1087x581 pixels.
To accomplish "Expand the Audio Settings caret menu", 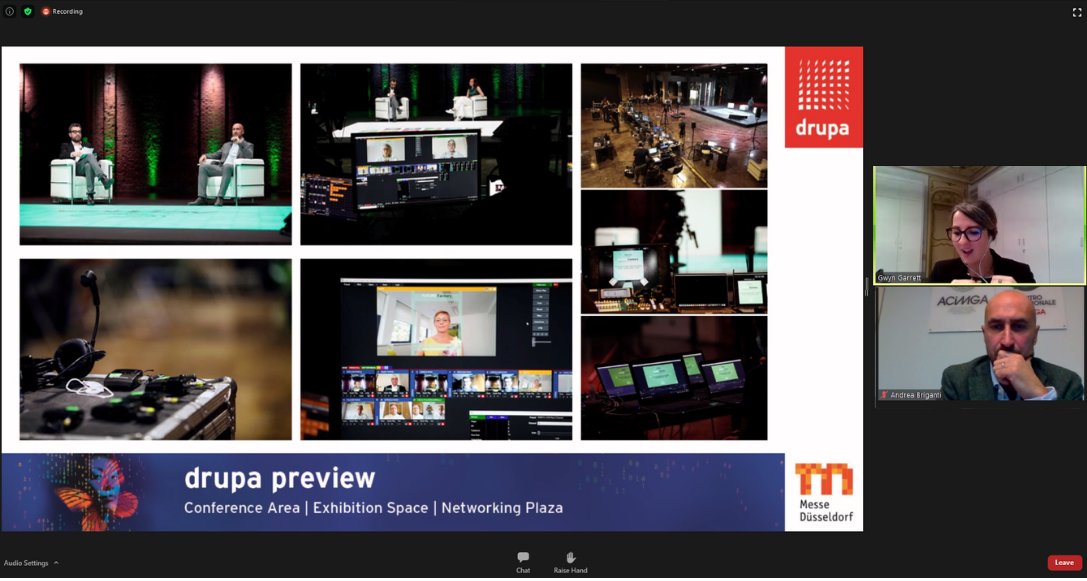I will [56, 563].
